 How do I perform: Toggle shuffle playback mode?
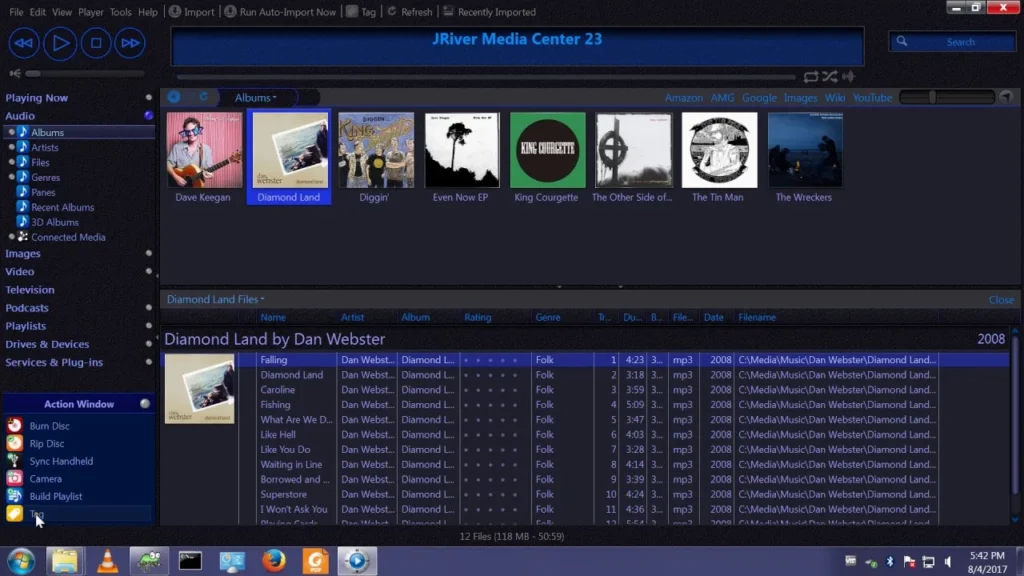click(828, 75)
